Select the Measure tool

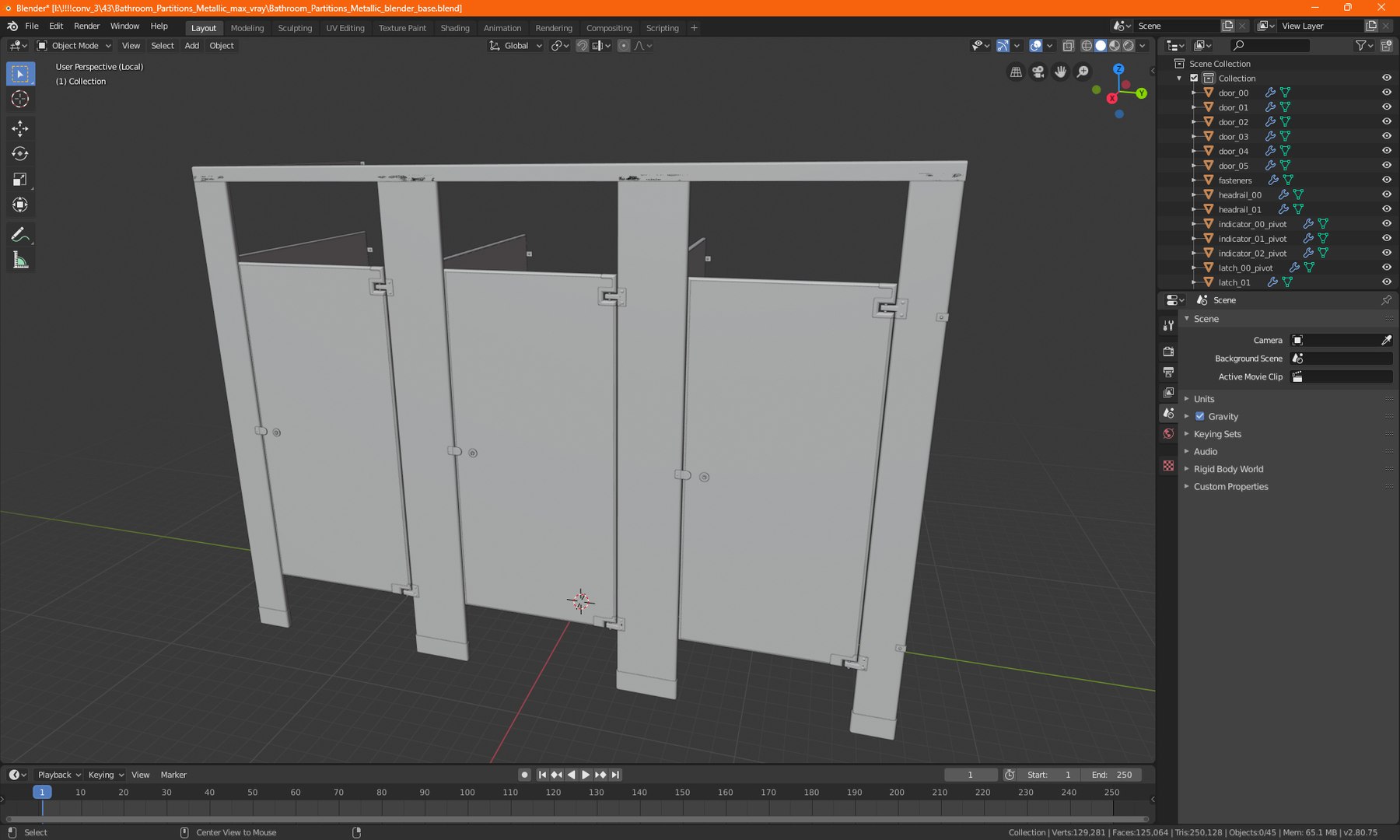(20, 261)
